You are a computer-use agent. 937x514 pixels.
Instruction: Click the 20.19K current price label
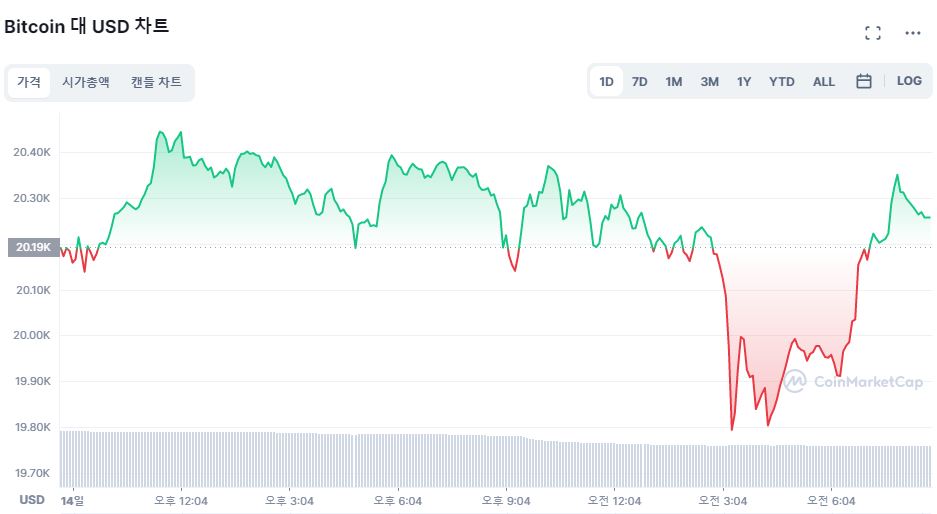point(33,247)
